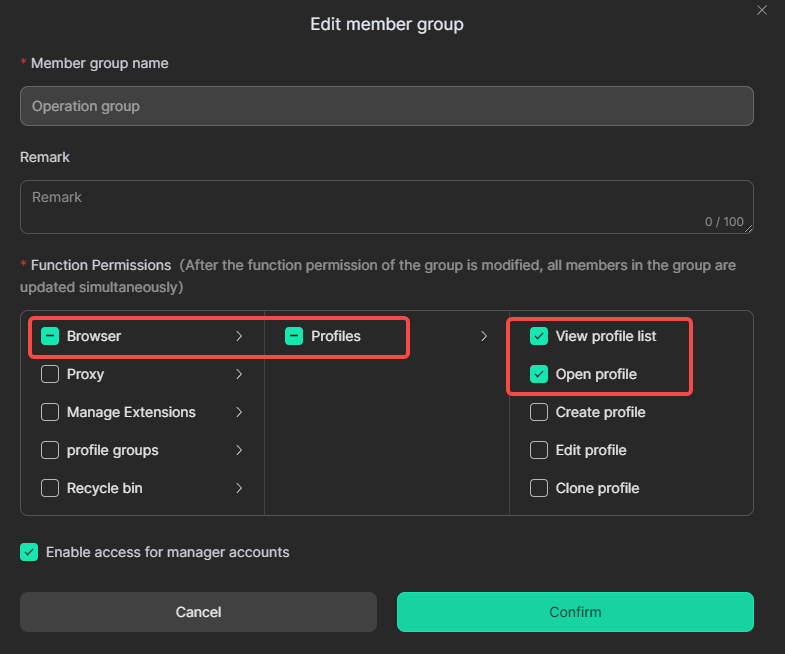This screenshot has height=654, width=785.
Task: Expand the Profiles submenu arrow
Action: (x=484, y=336)
